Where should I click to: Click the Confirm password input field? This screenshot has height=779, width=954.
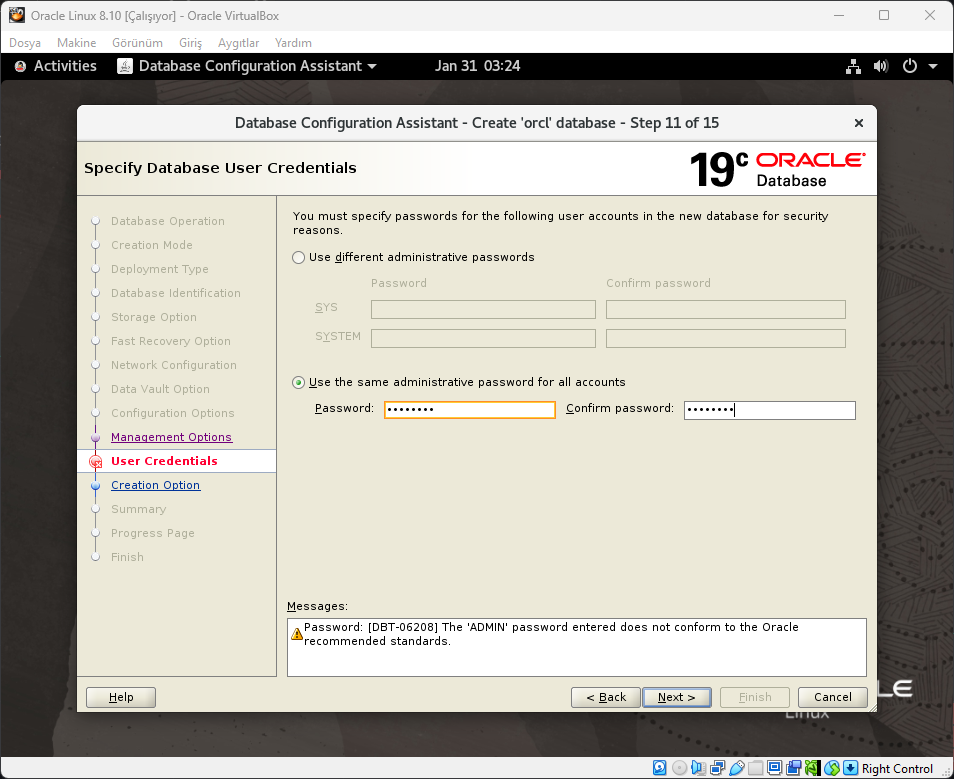click(770, 410)
